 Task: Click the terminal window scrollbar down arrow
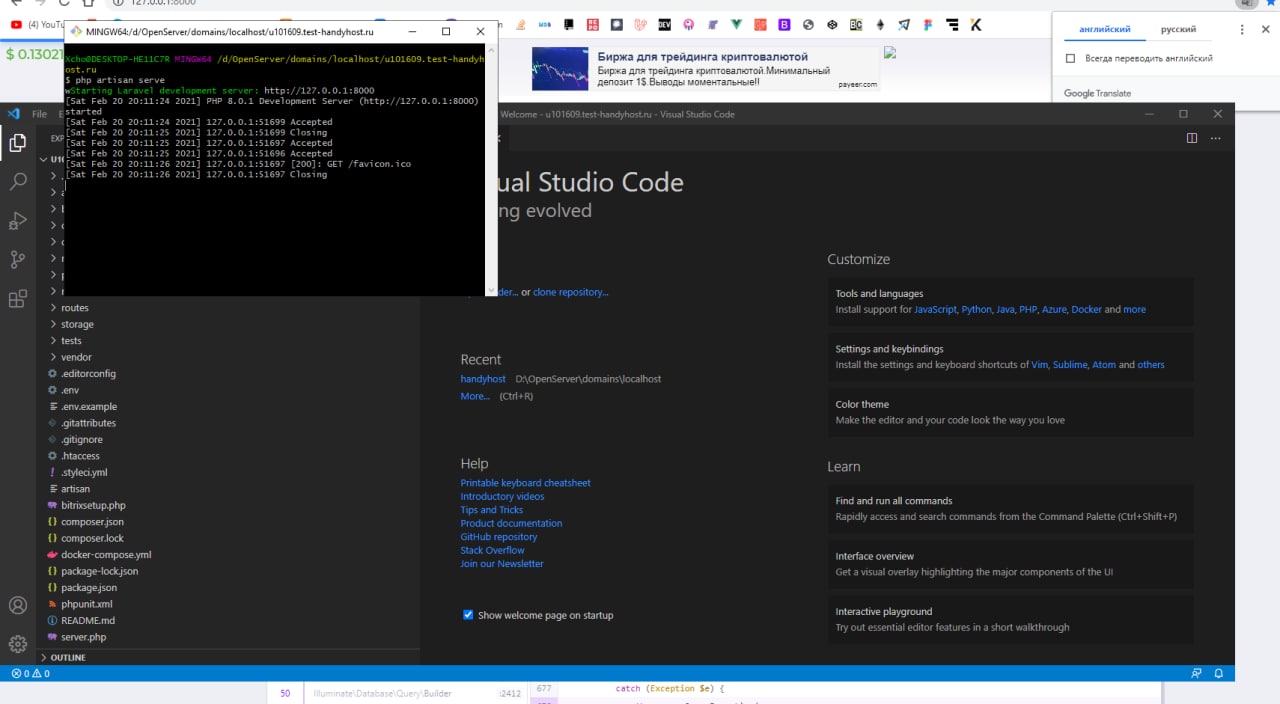491,289
